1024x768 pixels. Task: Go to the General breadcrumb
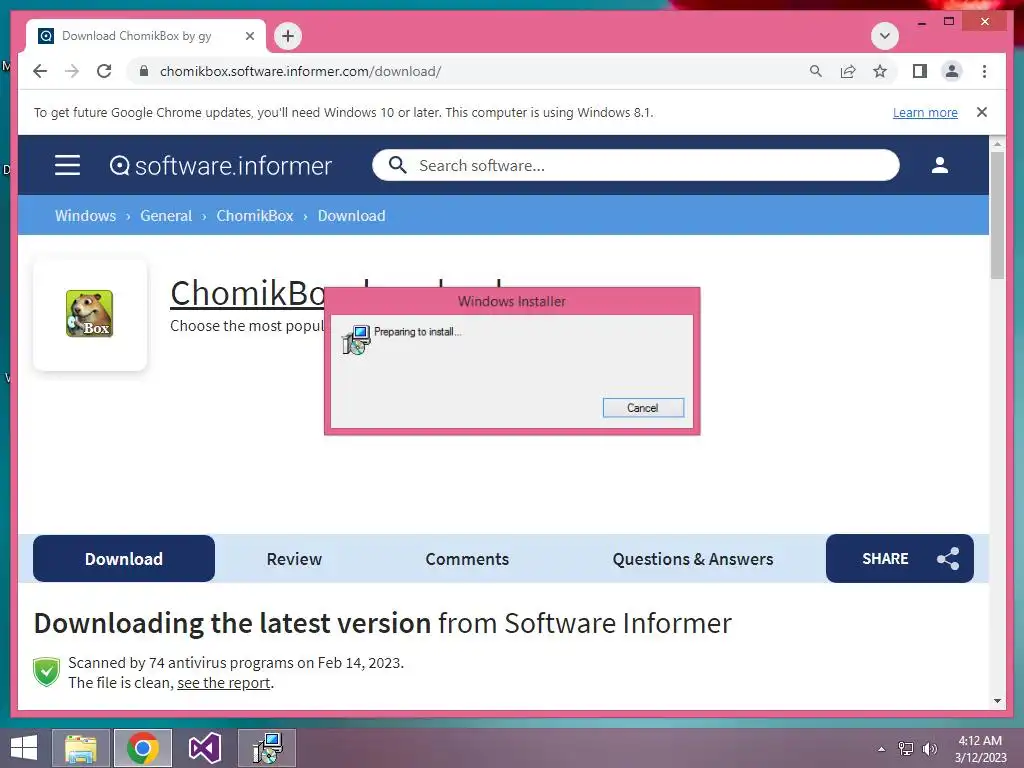(166, 216)
